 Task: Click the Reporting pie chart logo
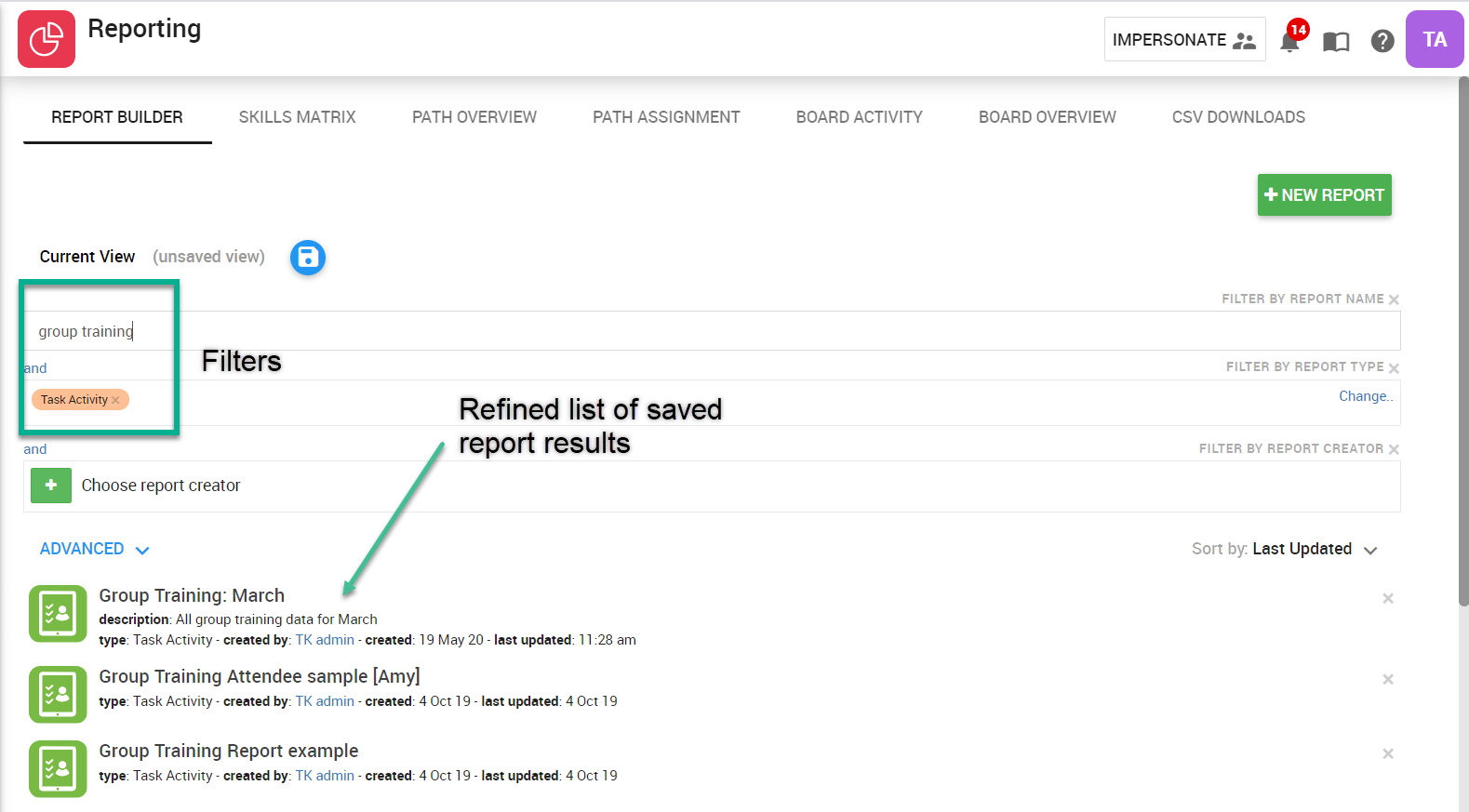click(47, 39)
